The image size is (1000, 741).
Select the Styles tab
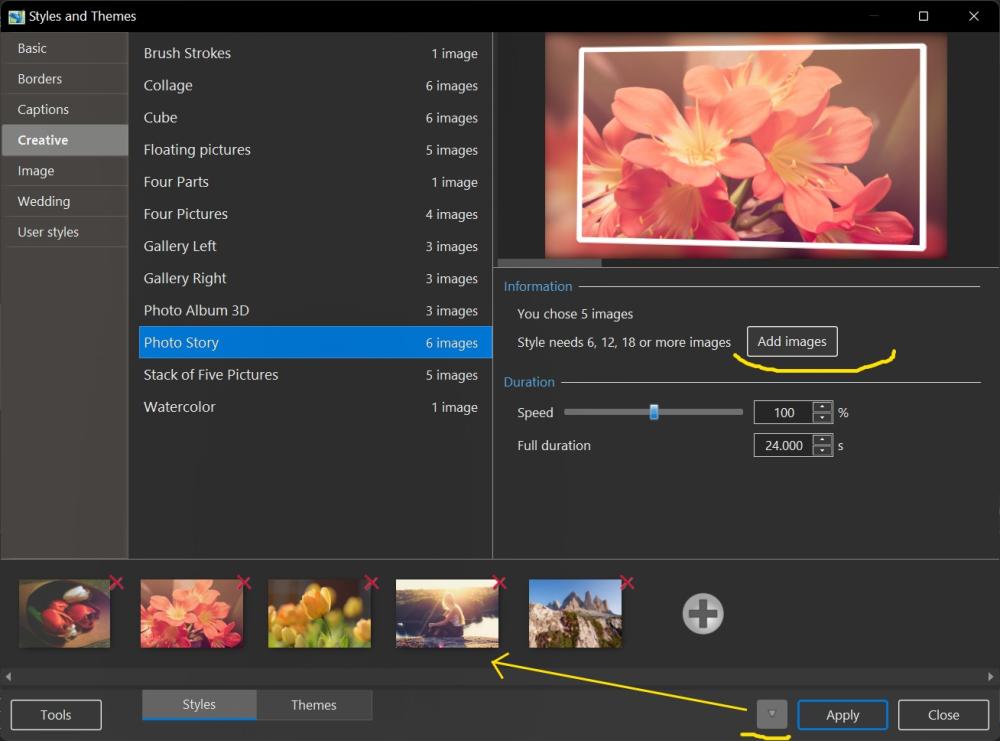pos(199,705)
